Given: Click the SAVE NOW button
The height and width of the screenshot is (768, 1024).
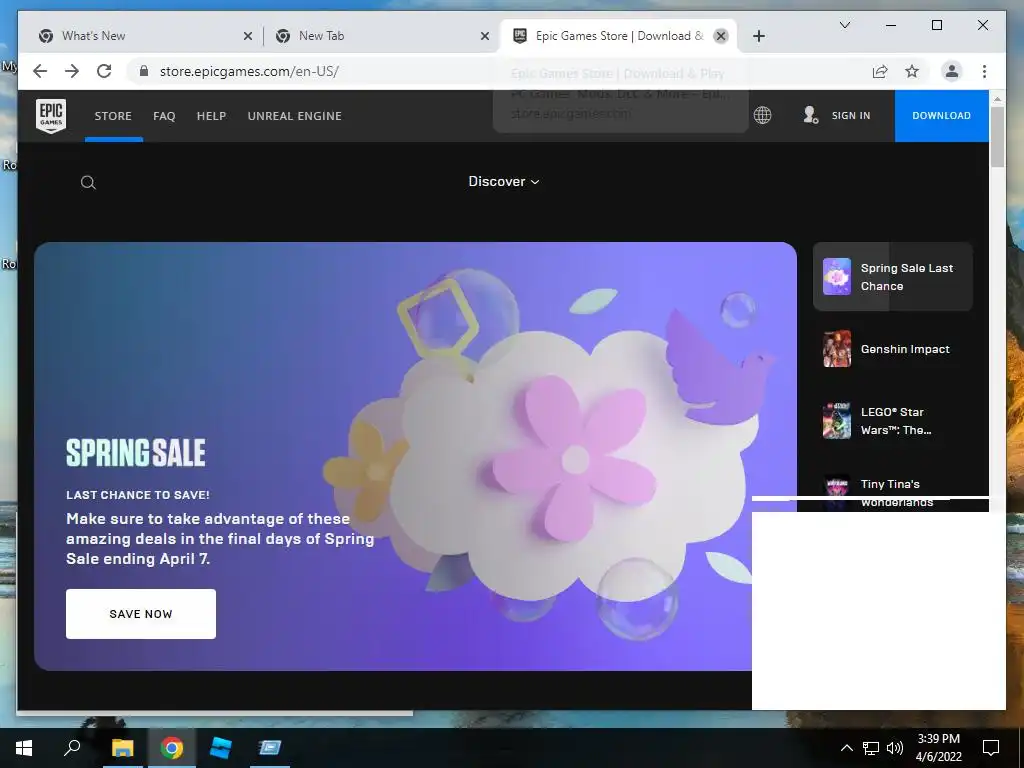Looking at the screenshot, I should [x=140, y=614].
